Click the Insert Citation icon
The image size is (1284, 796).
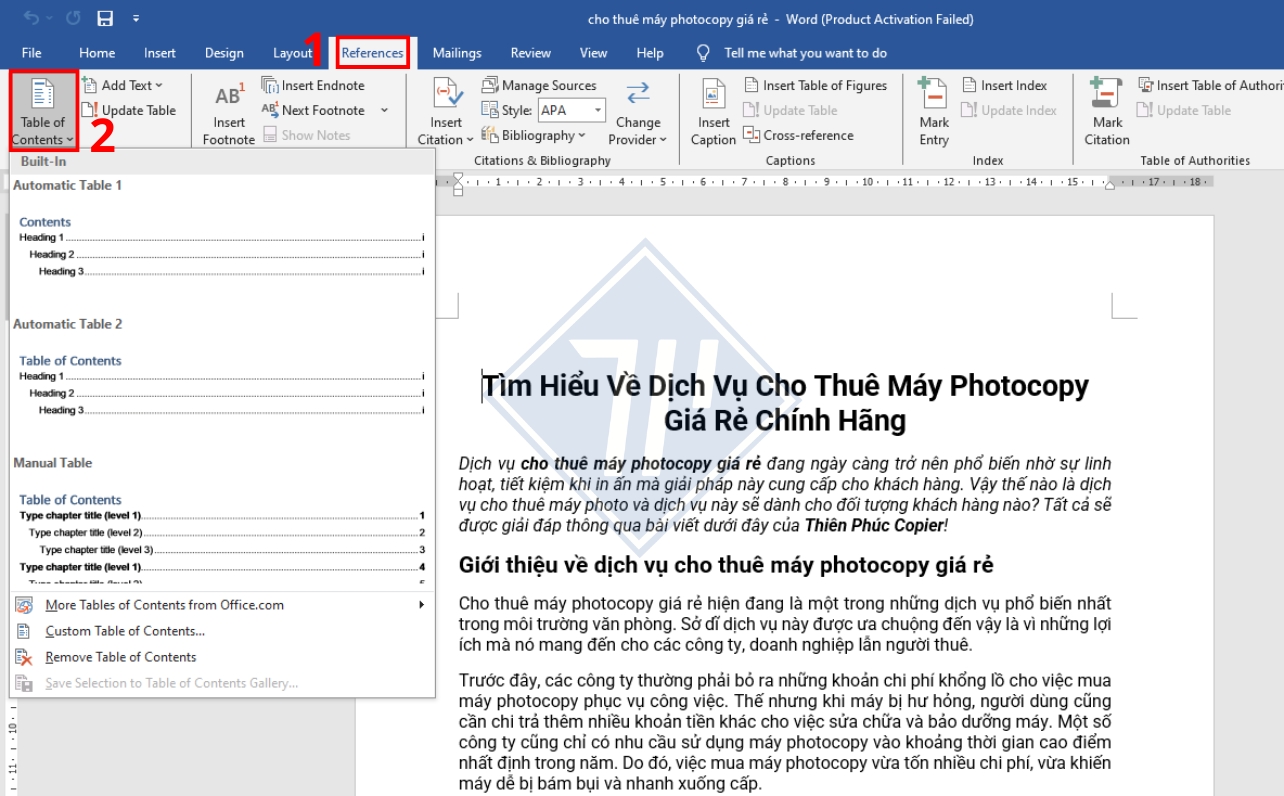click(x=446, y=98)
